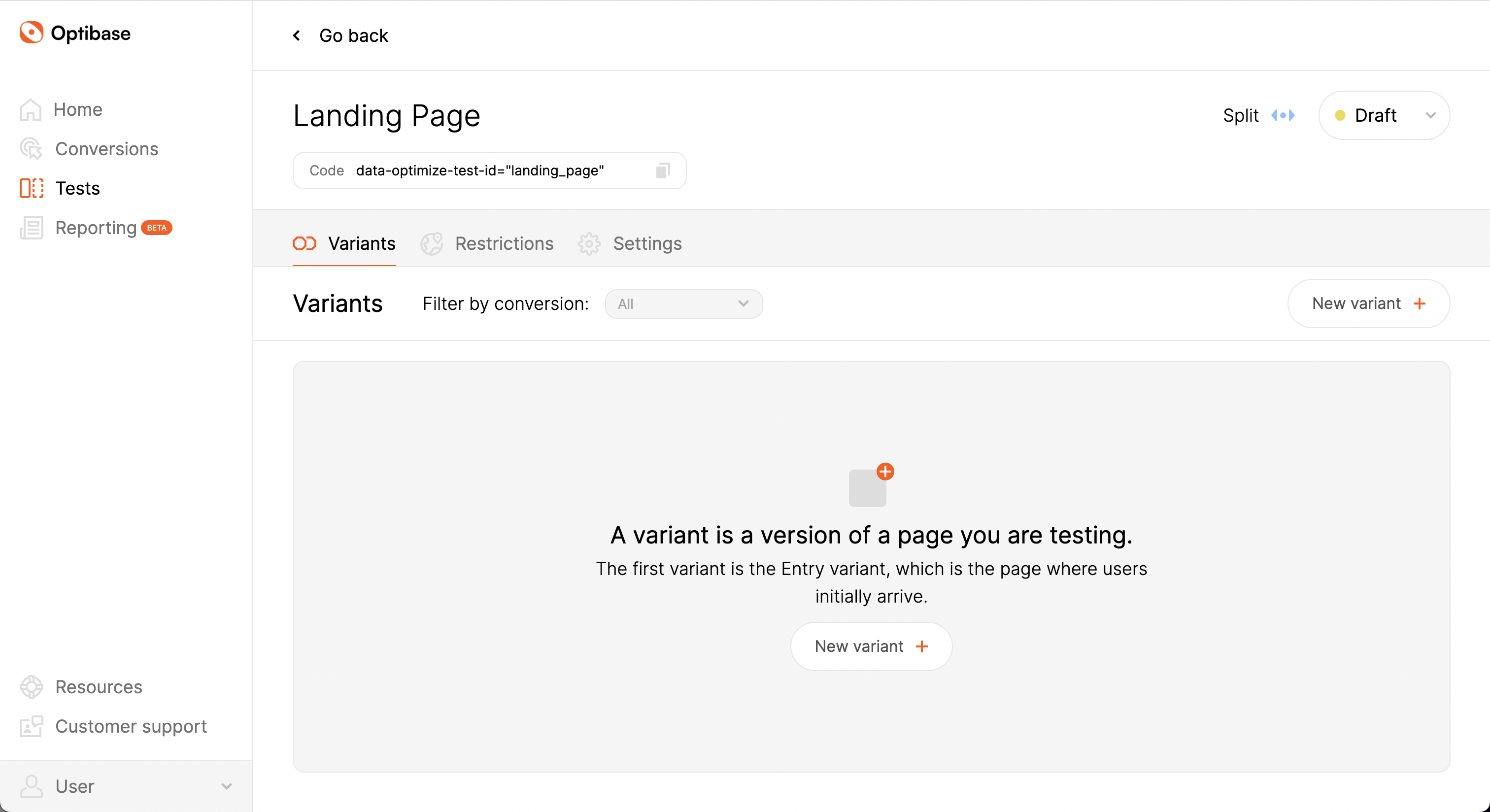Image resolution: width=1490 pixels, height=812 pixels.
Task: Click the Entry variant description text
Action: tap(871, 582)
